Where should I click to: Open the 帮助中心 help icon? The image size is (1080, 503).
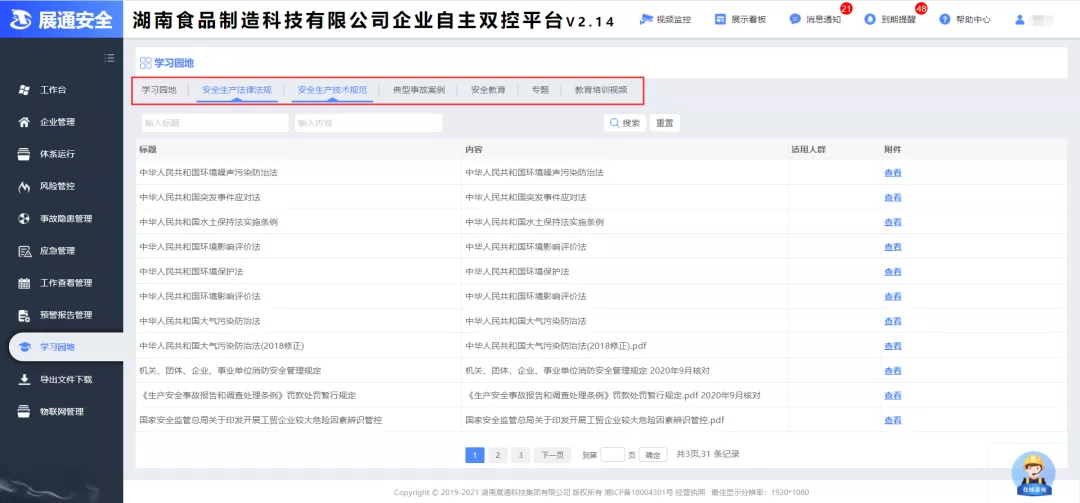tap(944, 19)
